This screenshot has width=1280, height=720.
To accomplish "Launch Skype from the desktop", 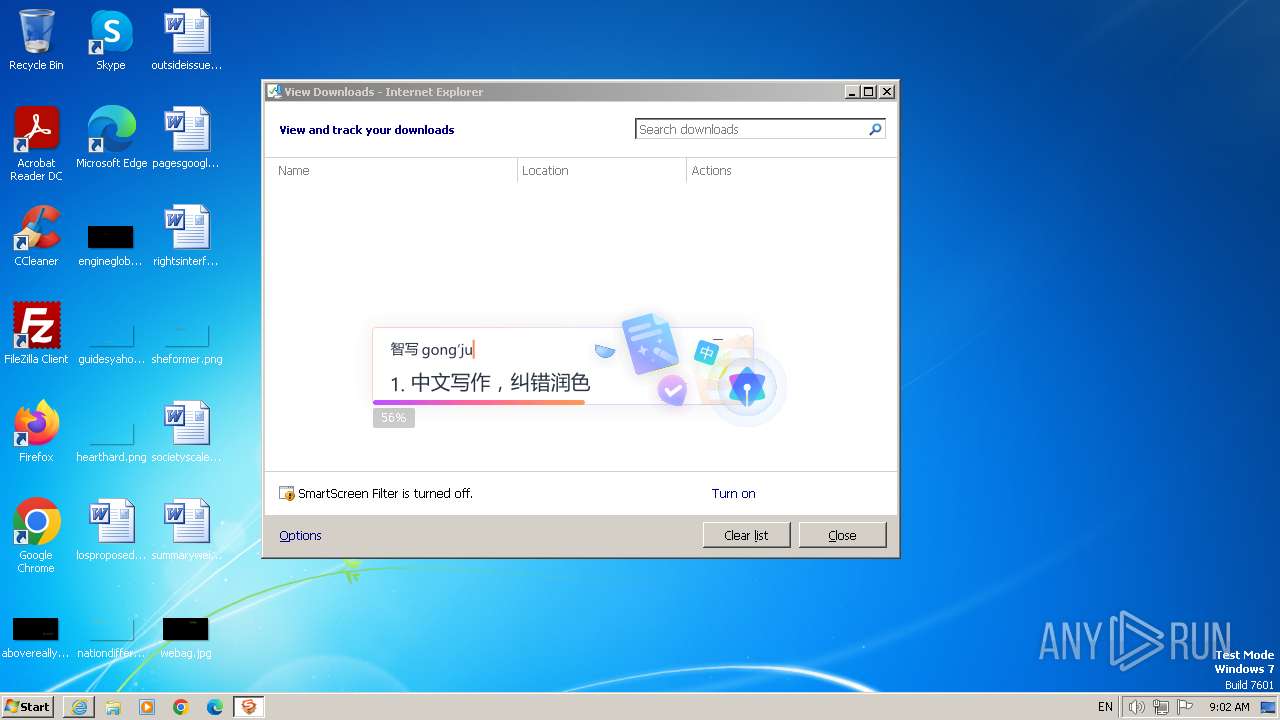I will [110, 40].
